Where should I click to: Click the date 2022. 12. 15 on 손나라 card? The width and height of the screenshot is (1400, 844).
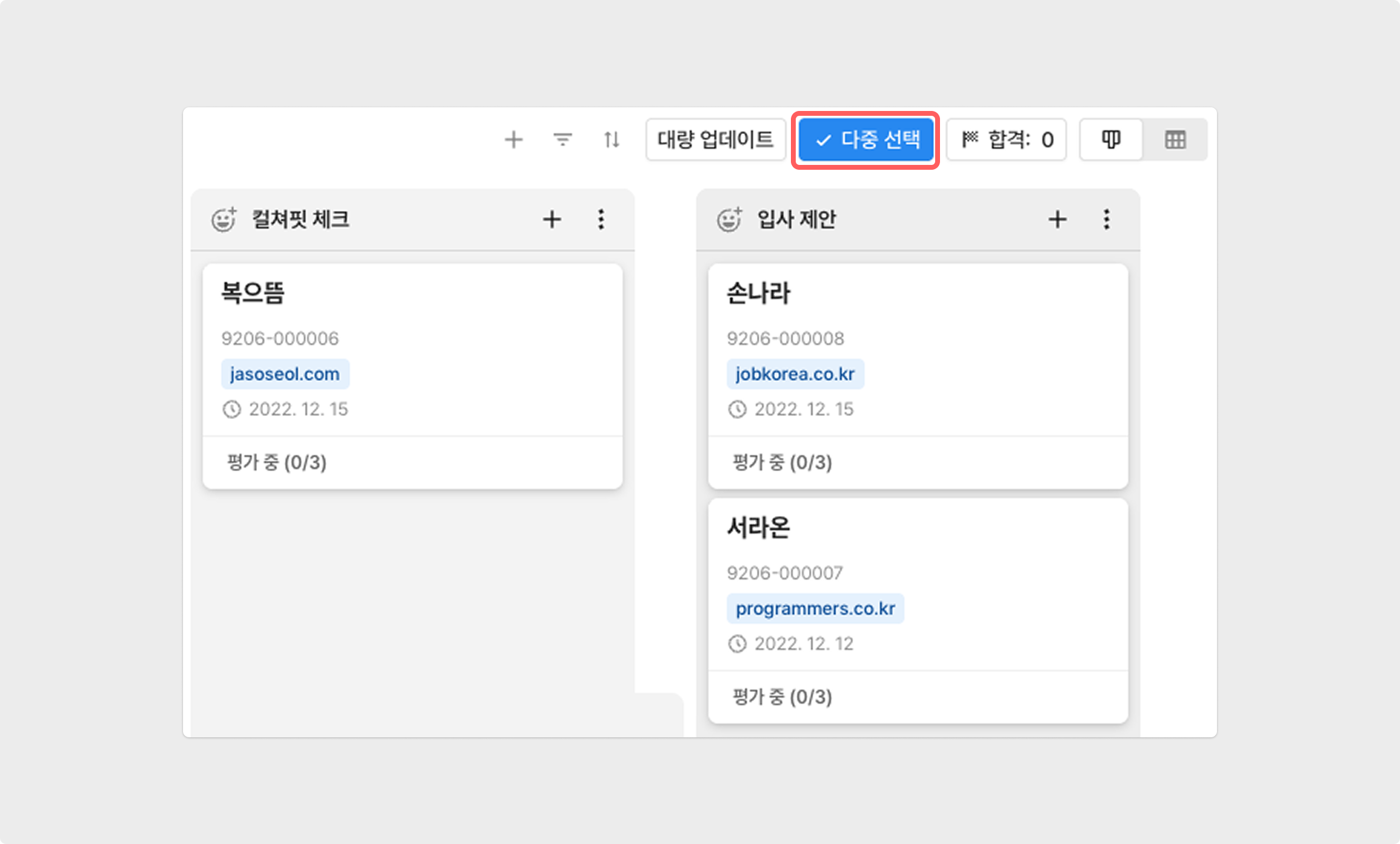coord(804,409)
